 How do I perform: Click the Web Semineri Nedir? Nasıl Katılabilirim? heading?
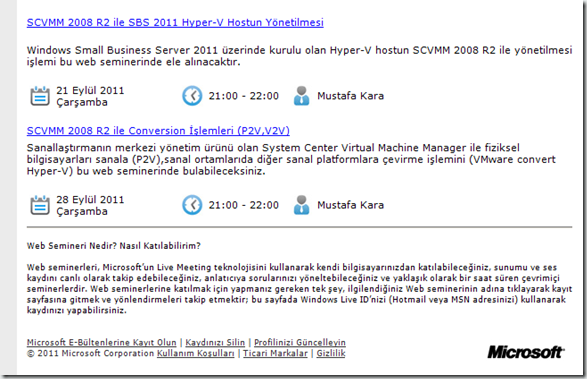pos(114,246)
